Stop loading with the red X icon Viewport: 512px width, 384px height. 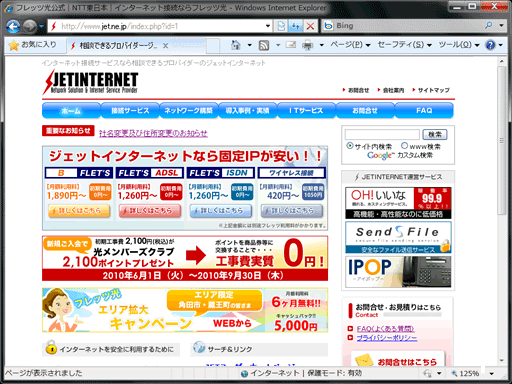[x=310, y=26]
